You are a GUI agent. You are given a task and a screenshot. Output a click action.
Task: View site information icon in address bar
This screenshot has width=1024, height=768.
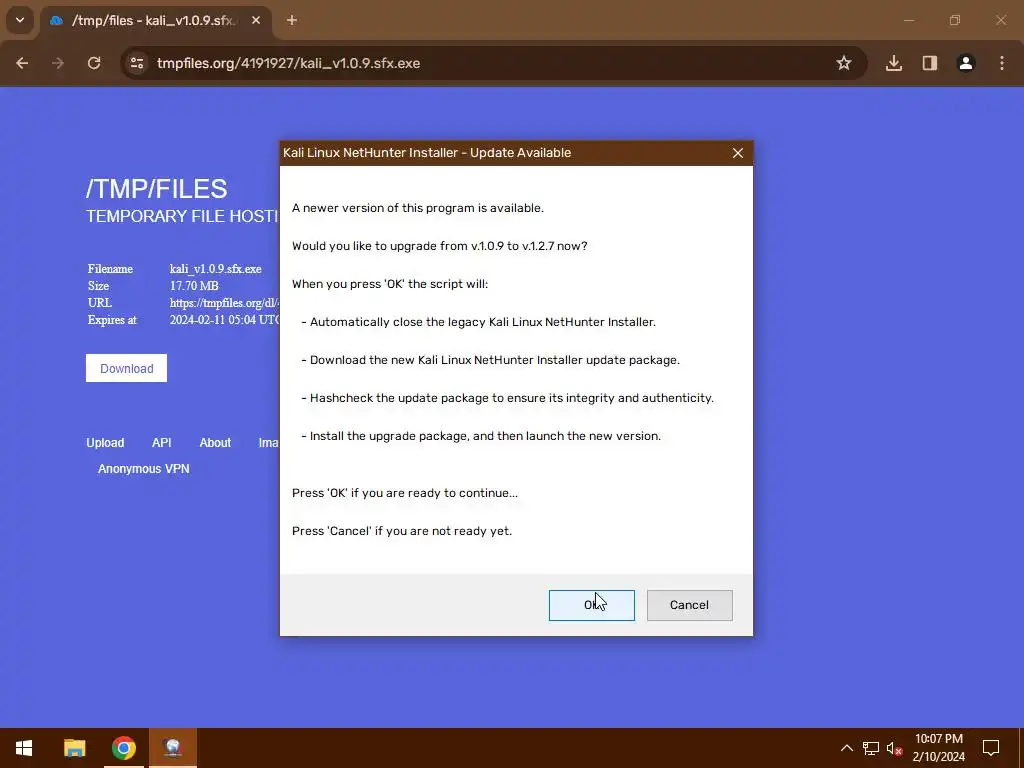tap(136, 63)
